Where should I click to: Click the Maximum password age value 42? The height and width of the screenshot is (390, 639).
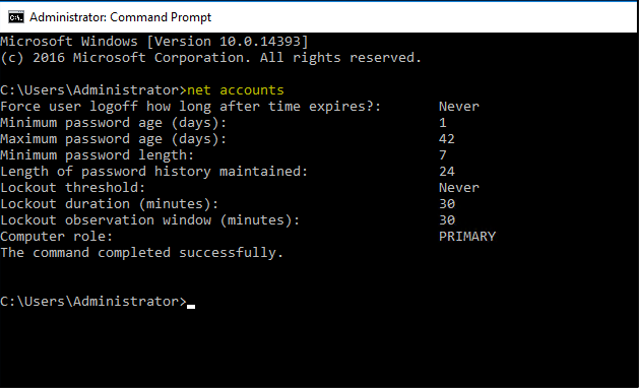pos(447,139)
